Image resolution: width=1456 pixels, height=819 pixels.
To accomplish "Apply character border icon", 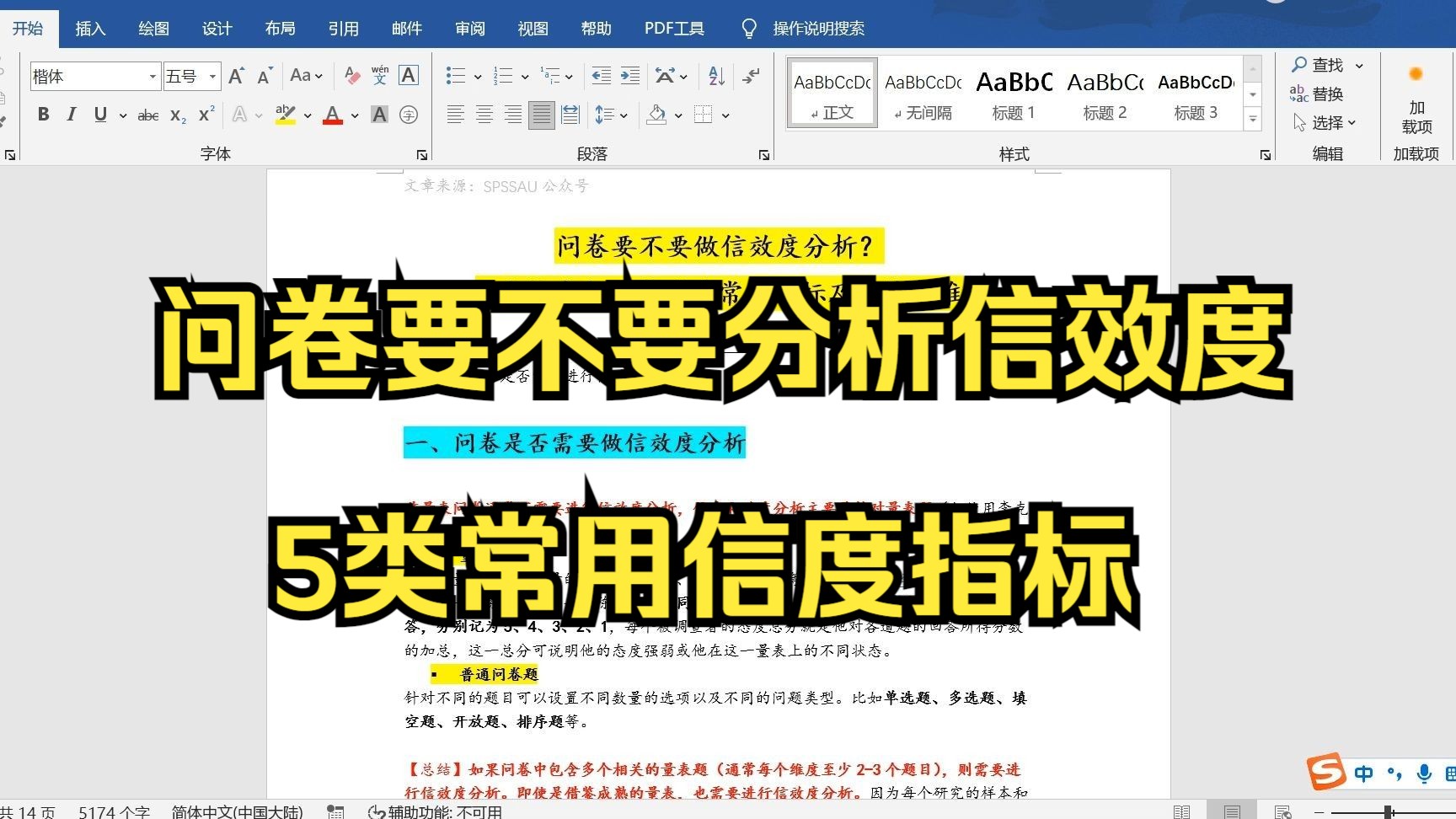I will [409, 76].
